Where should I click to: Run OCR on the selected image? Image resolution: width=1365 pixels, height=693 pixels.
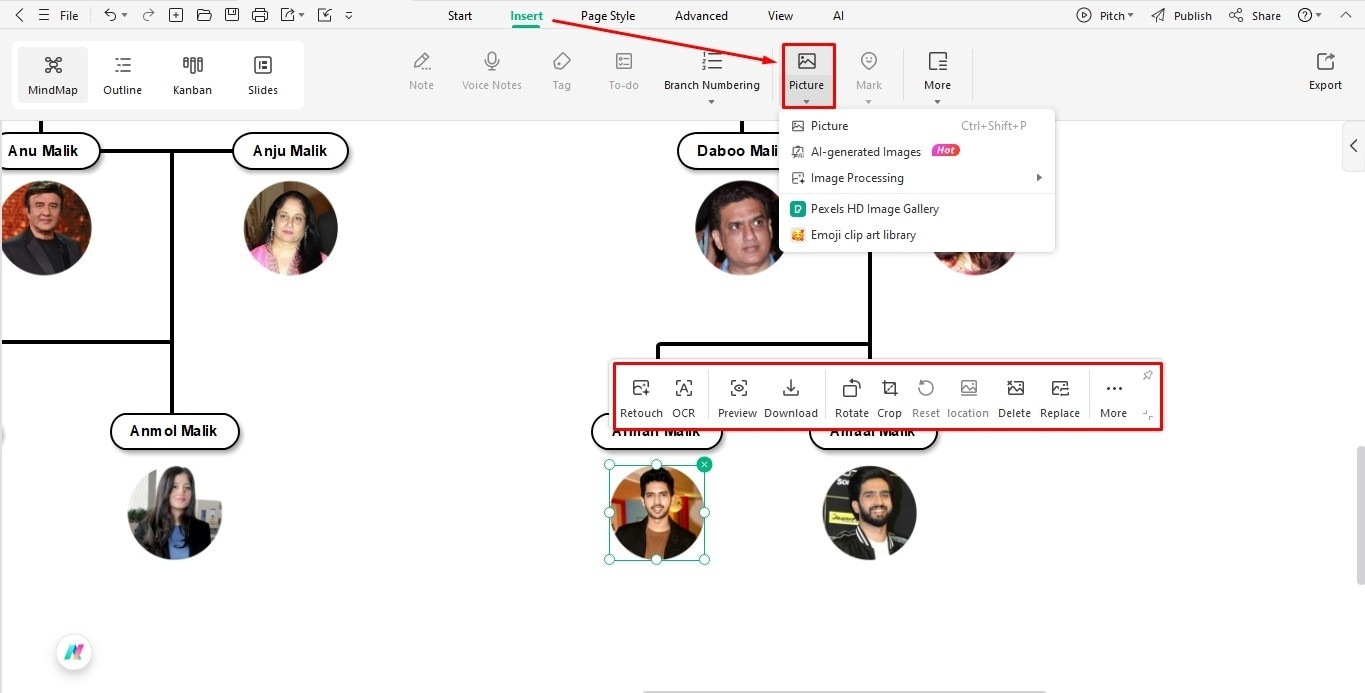pyautogui.click(x=684, y=395)
